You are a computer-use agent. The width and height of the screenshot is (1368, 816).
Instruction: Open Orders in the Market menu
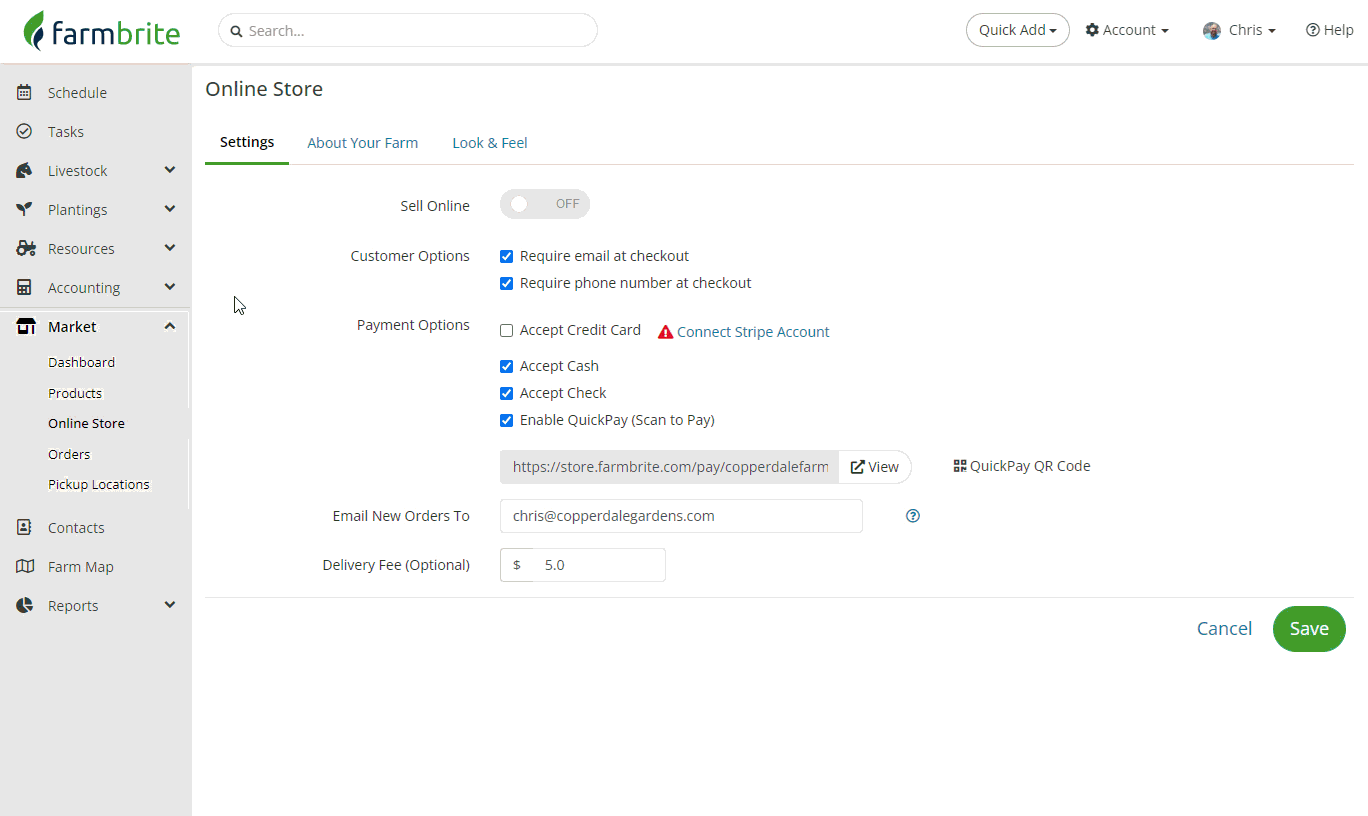(x=69, y=455)
